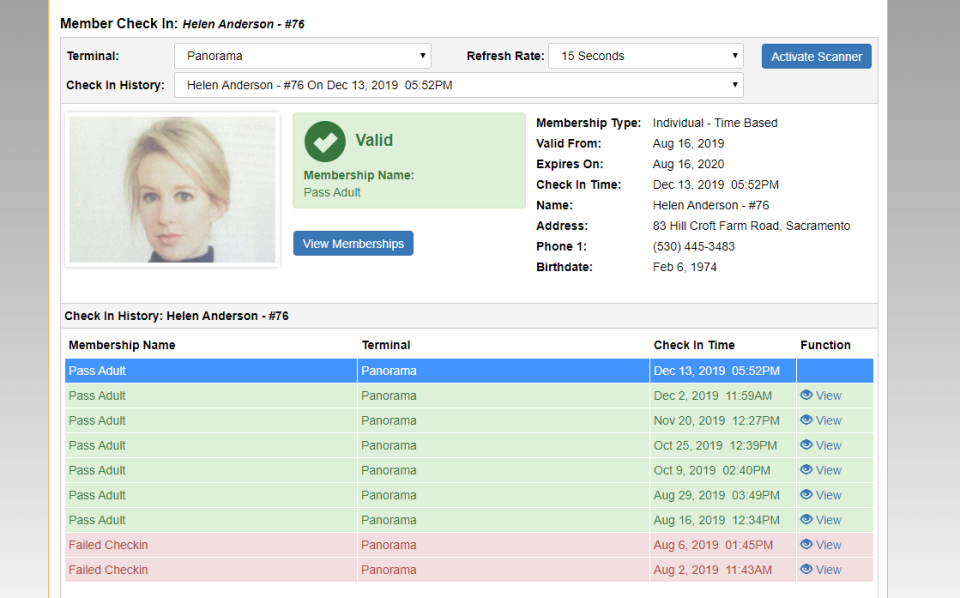Click eye icon for Aug 6 failed check-in
This screenshot has height=598, width=960.
806,545
